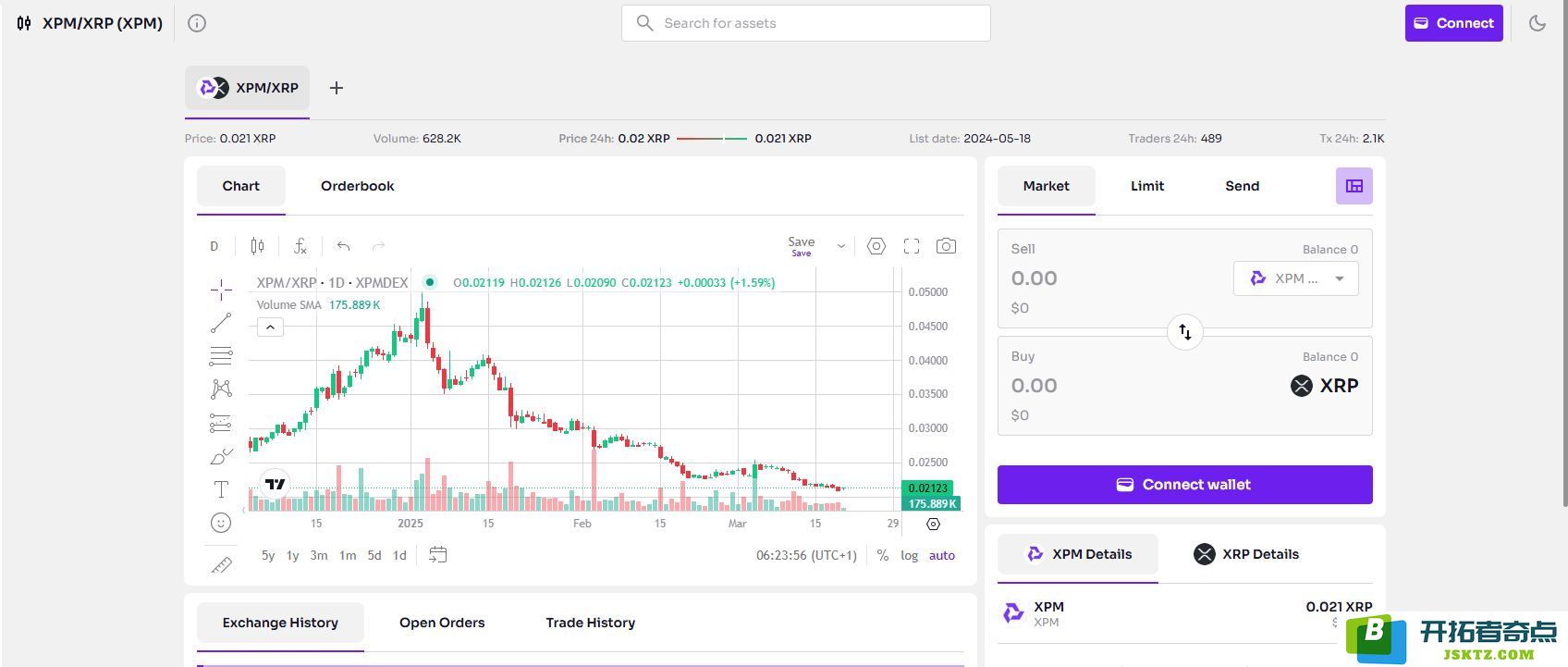This screenshot has width=1568, height=667.
Task: Click the chart icon beside XPM/XRP (XPM) title
Action: [x=24, y=23]
